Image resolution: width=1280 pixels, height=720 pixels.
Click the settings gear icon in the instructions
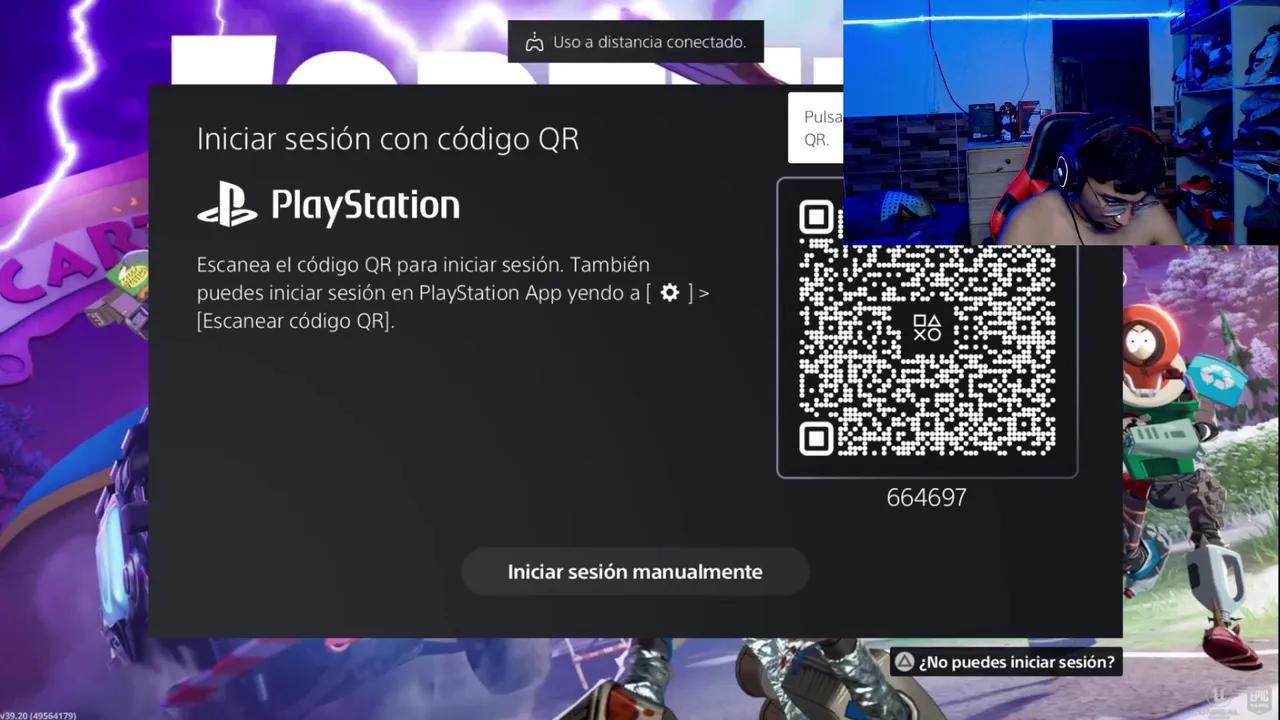(x=670, y=293)
